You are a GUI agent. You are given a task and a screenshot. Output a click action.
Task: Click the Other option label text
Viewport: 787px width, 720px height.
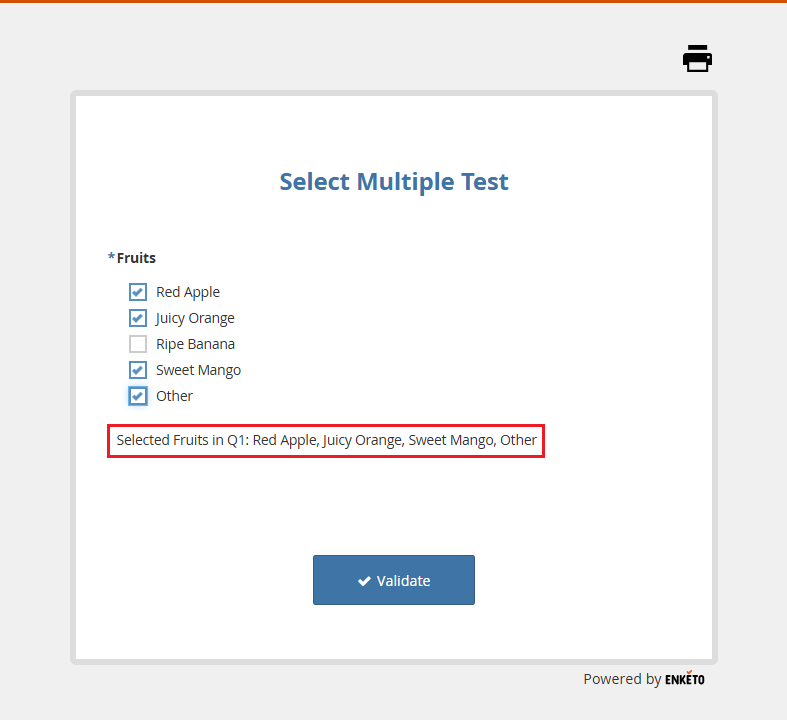[x=174, y=396]
